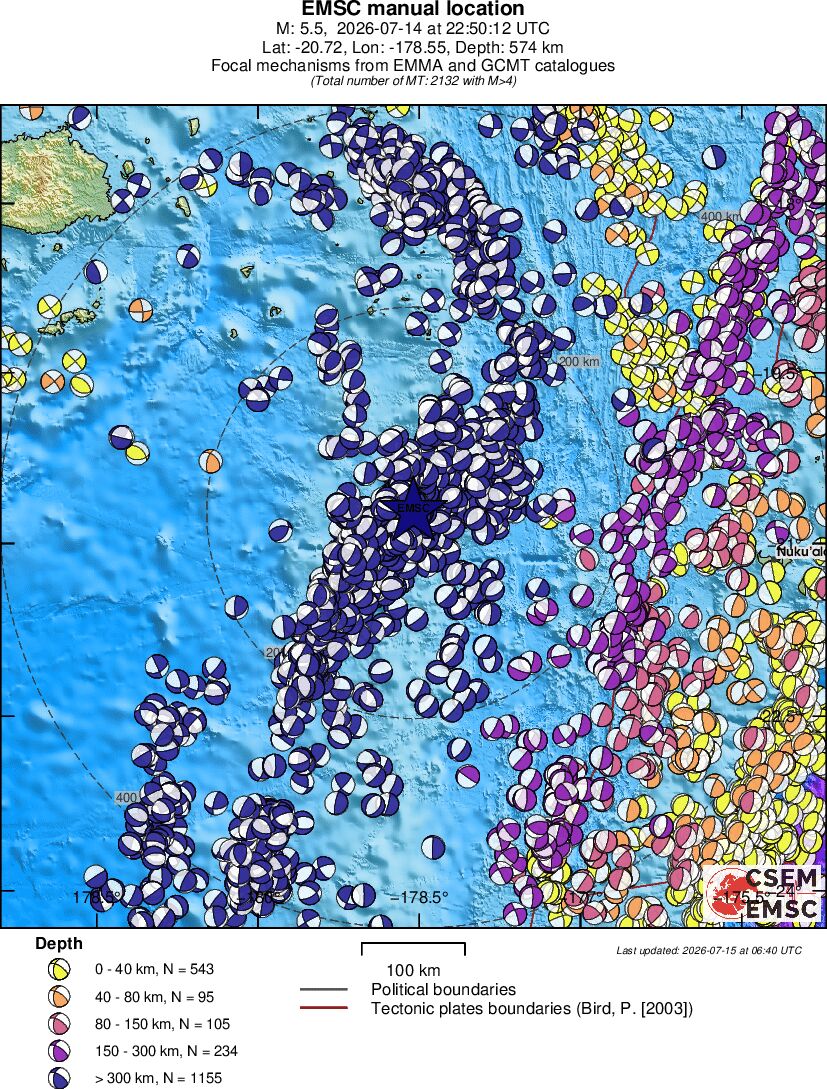Click "Last updated: 2026-07-15 at 06:40 UTC"
Screen dimensions: 827x1089
pos(709,950)
